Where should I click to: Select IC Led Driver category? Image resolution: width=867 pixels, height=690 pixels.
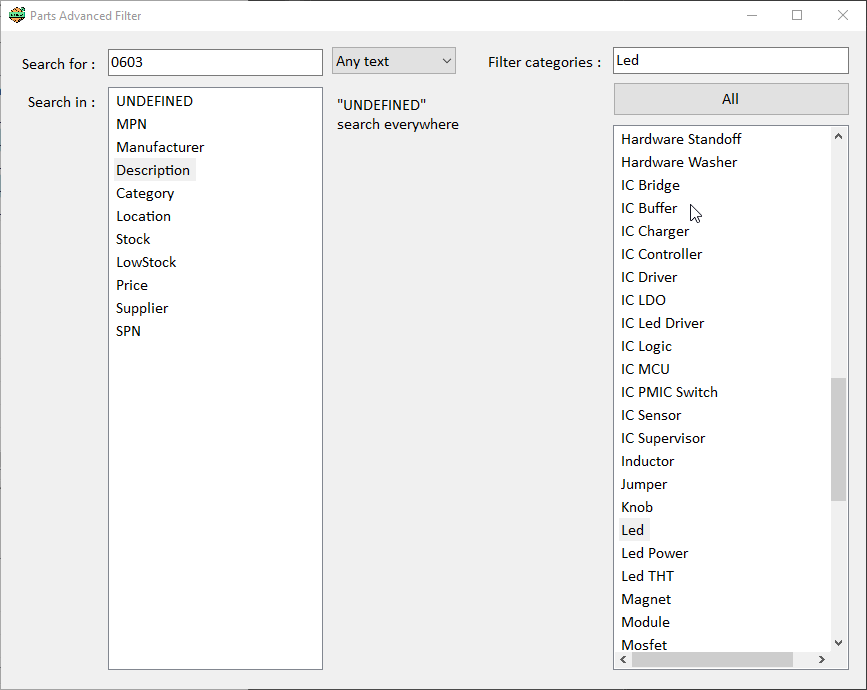(x=662, y=323)
